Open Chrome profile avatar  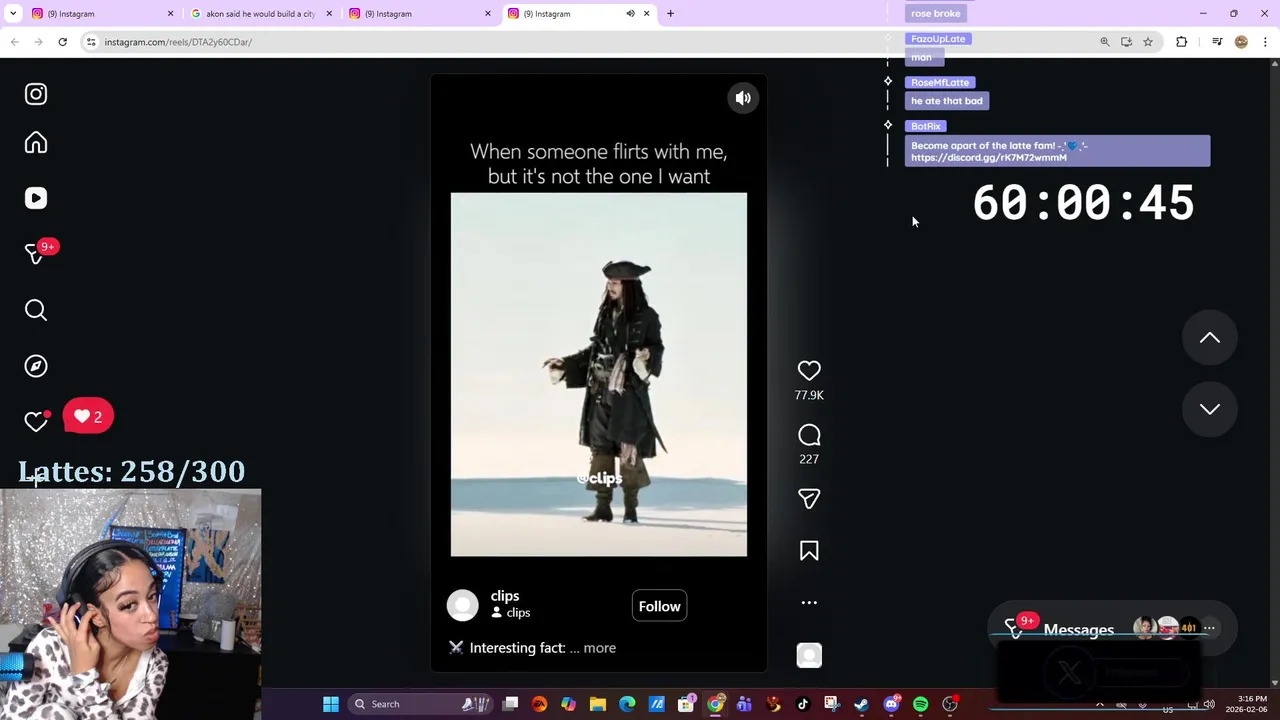(1241, 42)
